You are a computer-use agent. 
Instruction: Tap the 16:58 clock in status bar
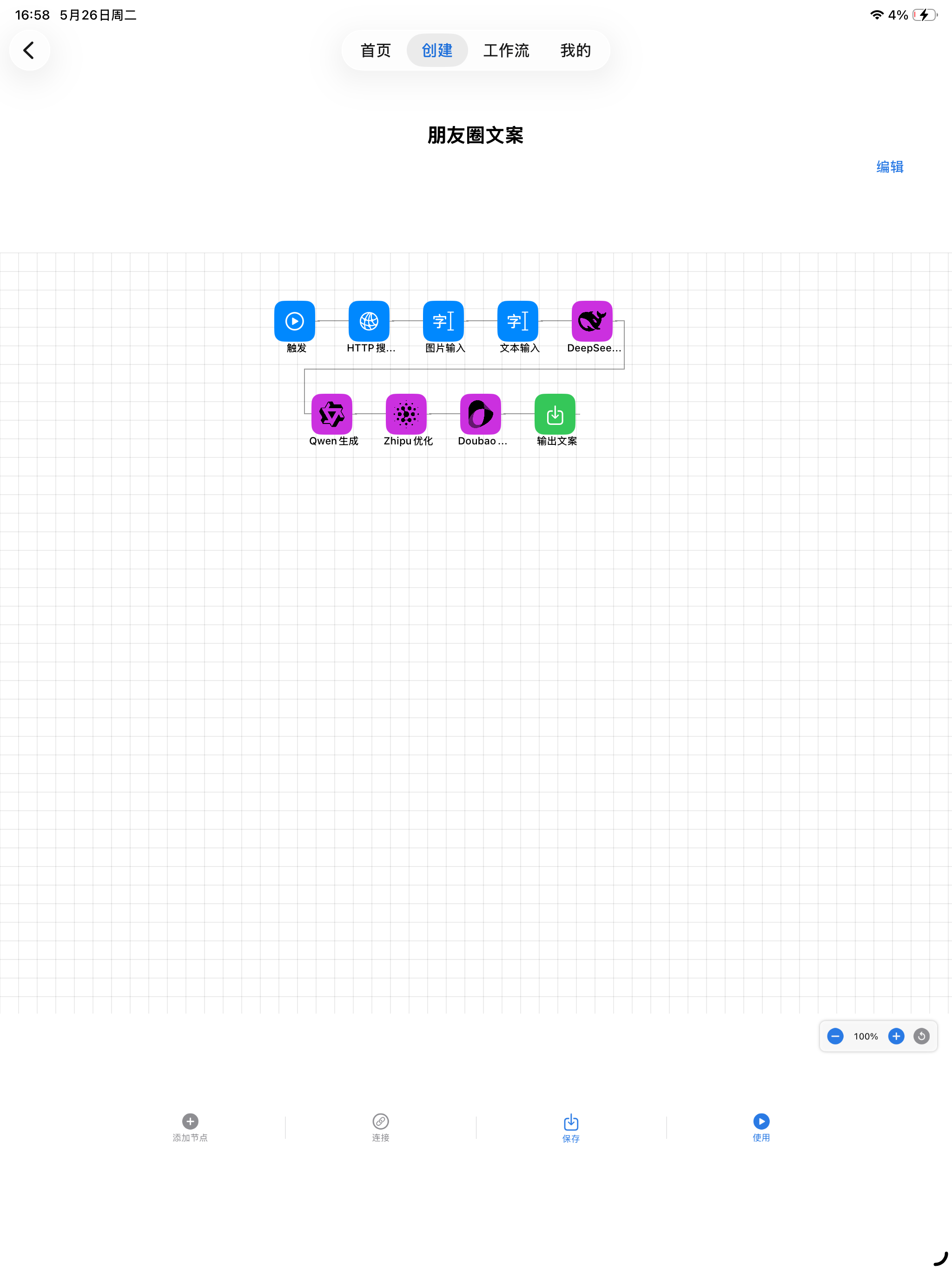32,15
